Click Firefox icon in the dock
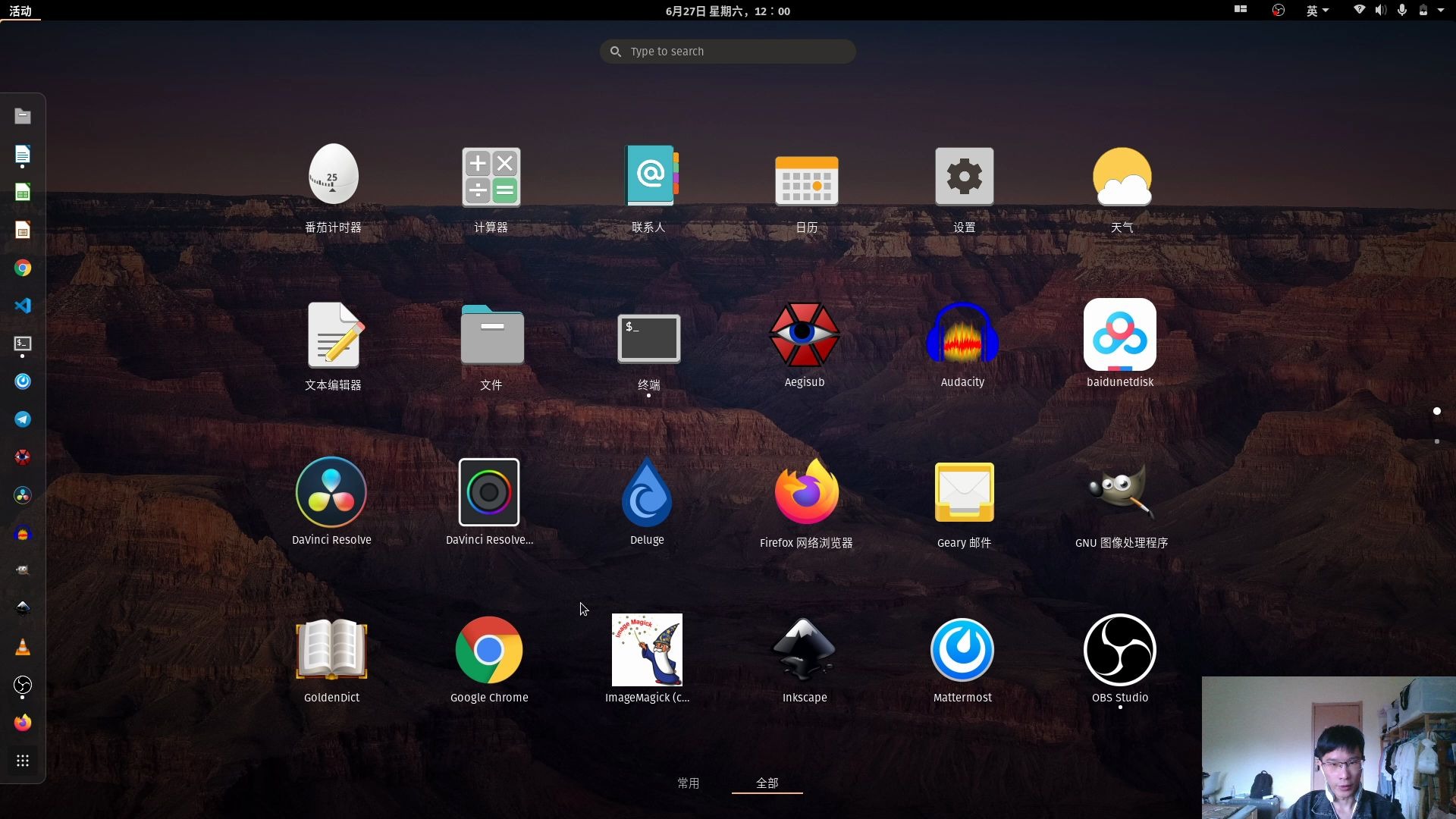The image size is (1456, 819). pyautogui.click(x=23, y=723)
